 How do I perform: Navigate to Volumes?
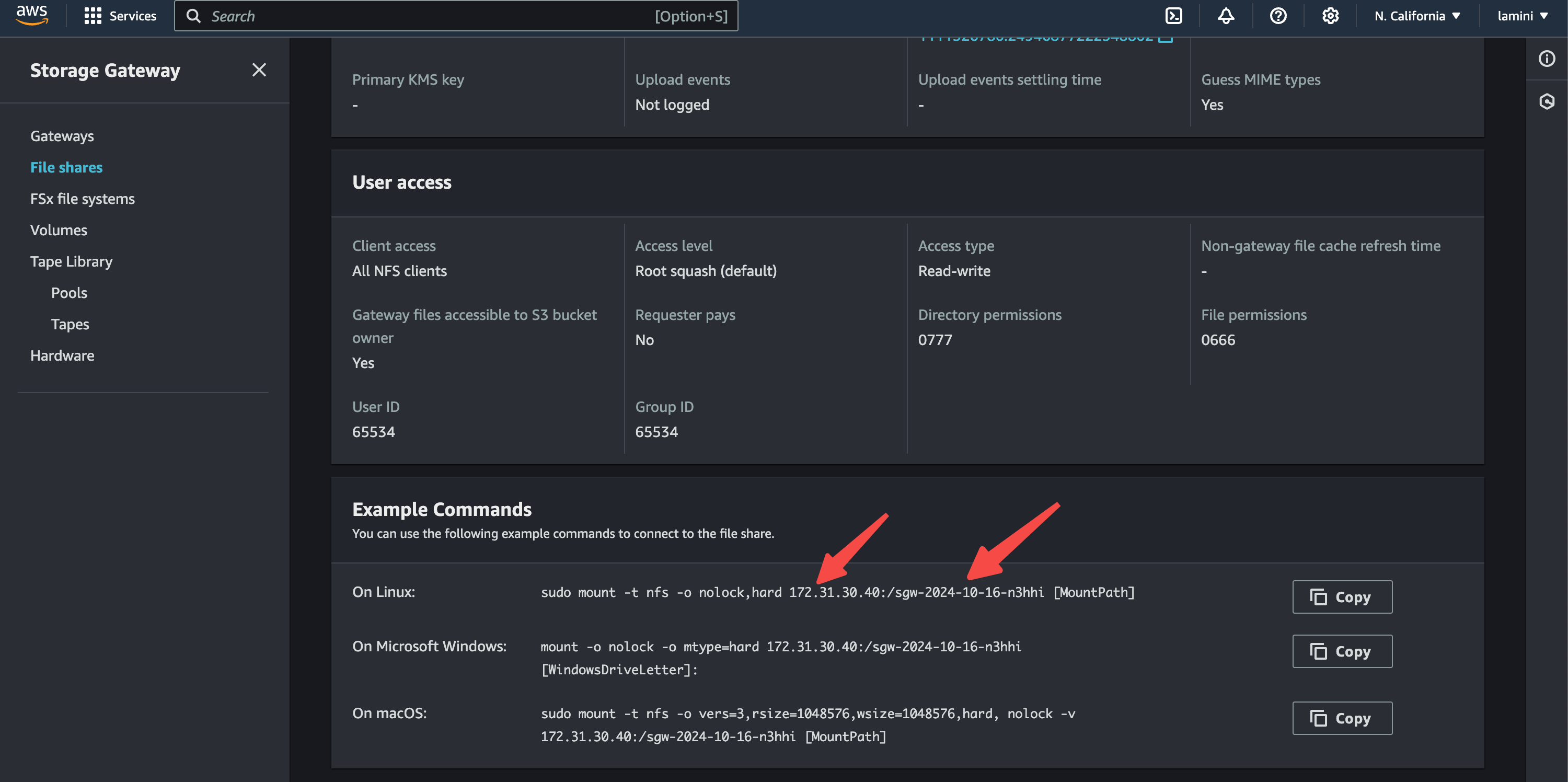[x=59, y=230]
